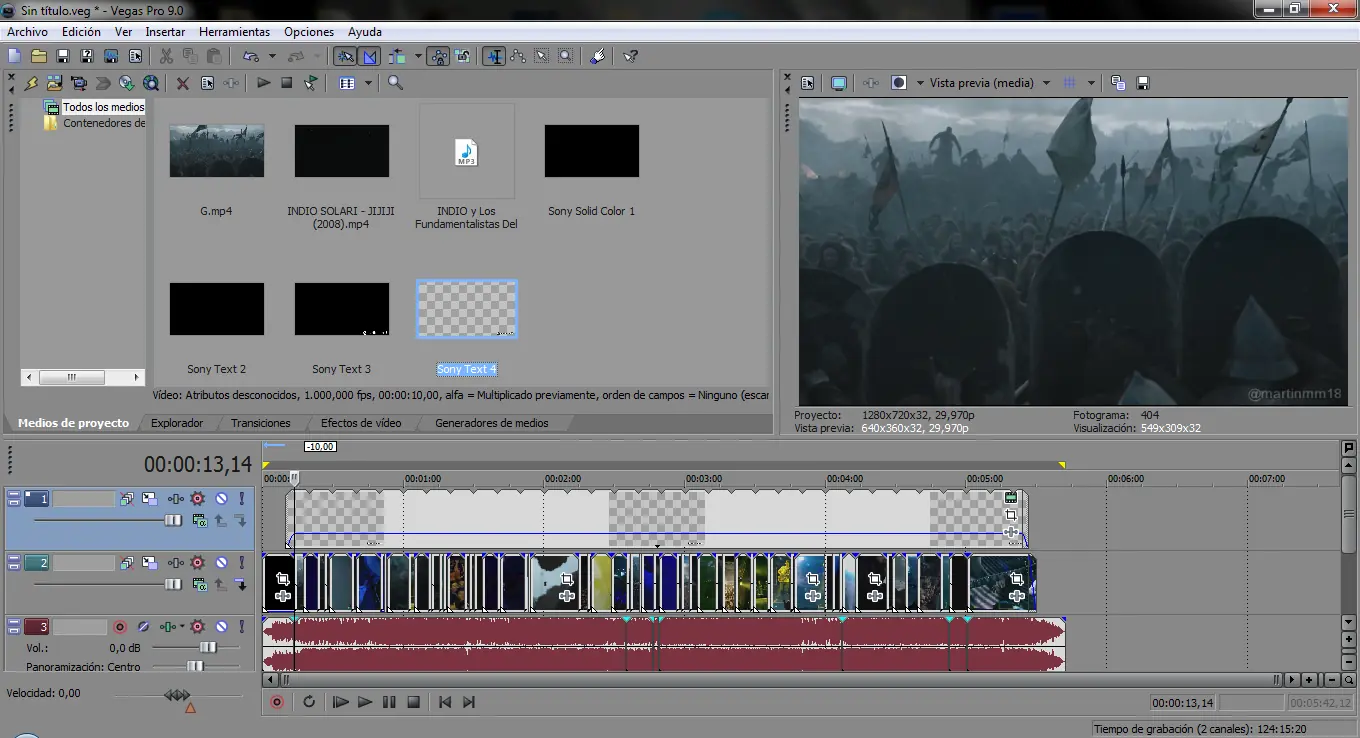Solo video track 2
The image size is (1360, 738).
click(241, 563)
